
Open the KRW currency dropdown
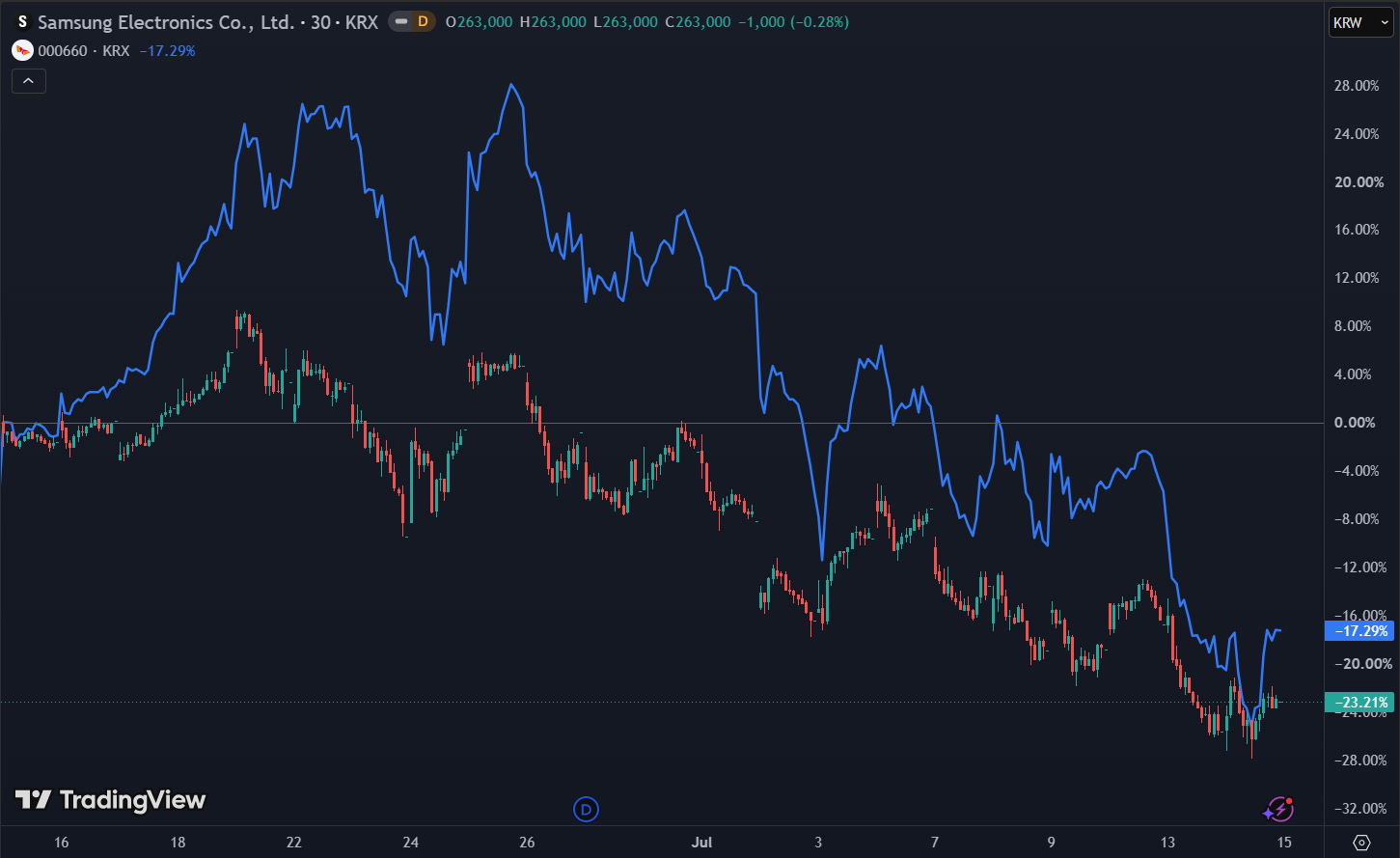[x=1360, y=22]
